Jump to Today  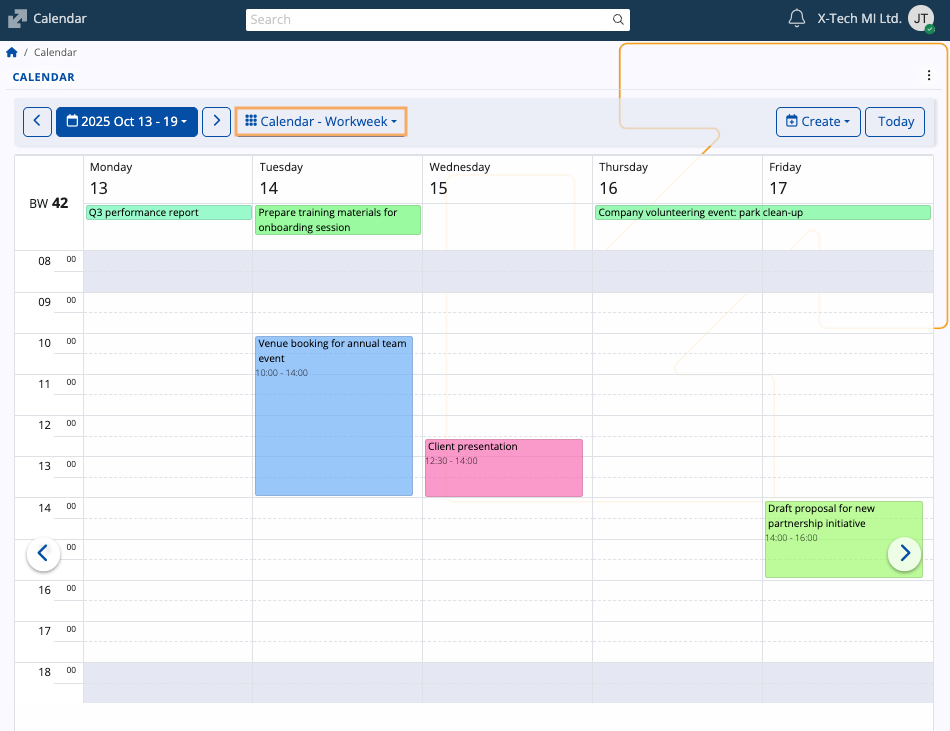895,121
